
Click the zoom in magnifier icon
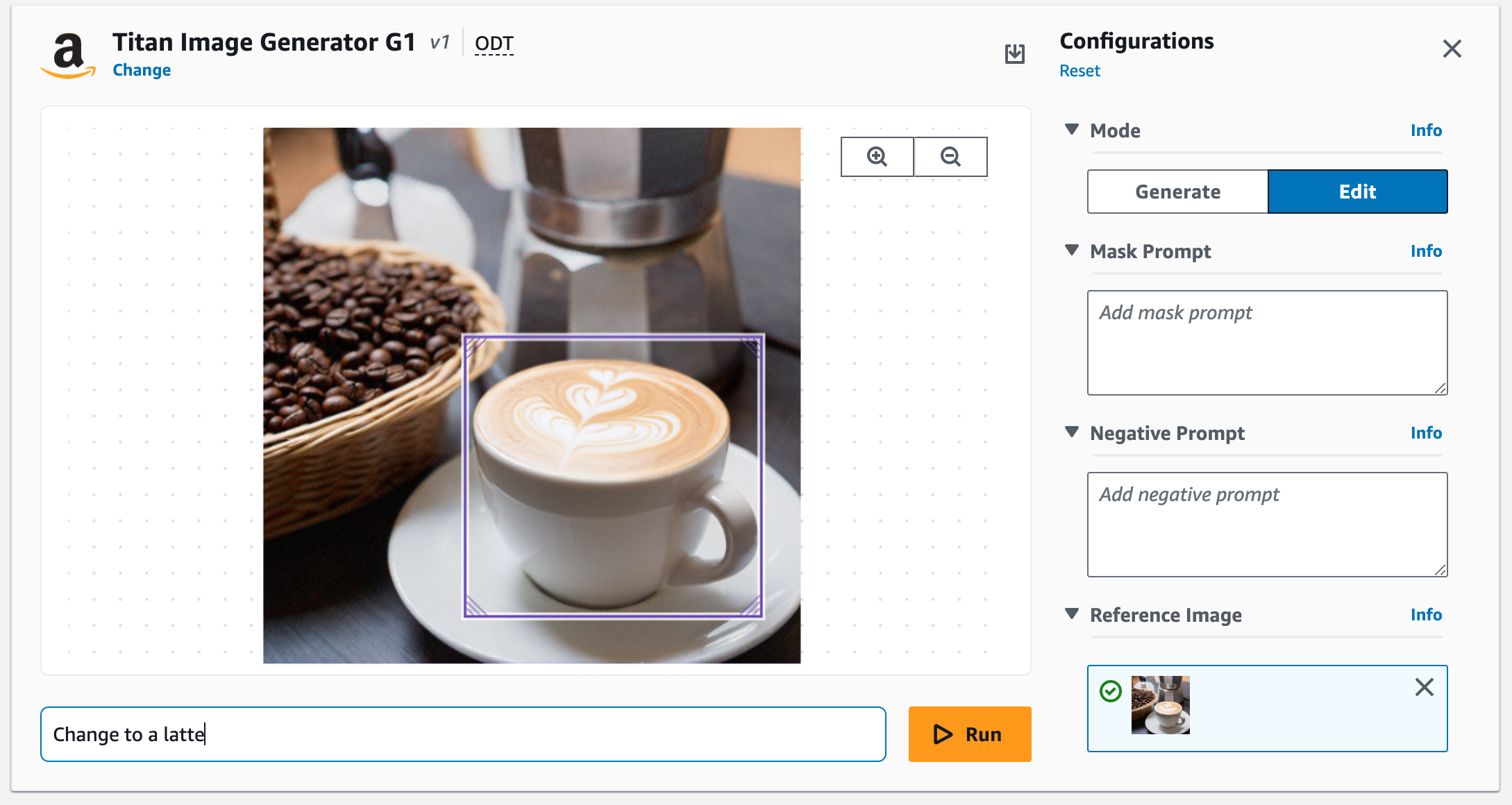coord(877,156)
